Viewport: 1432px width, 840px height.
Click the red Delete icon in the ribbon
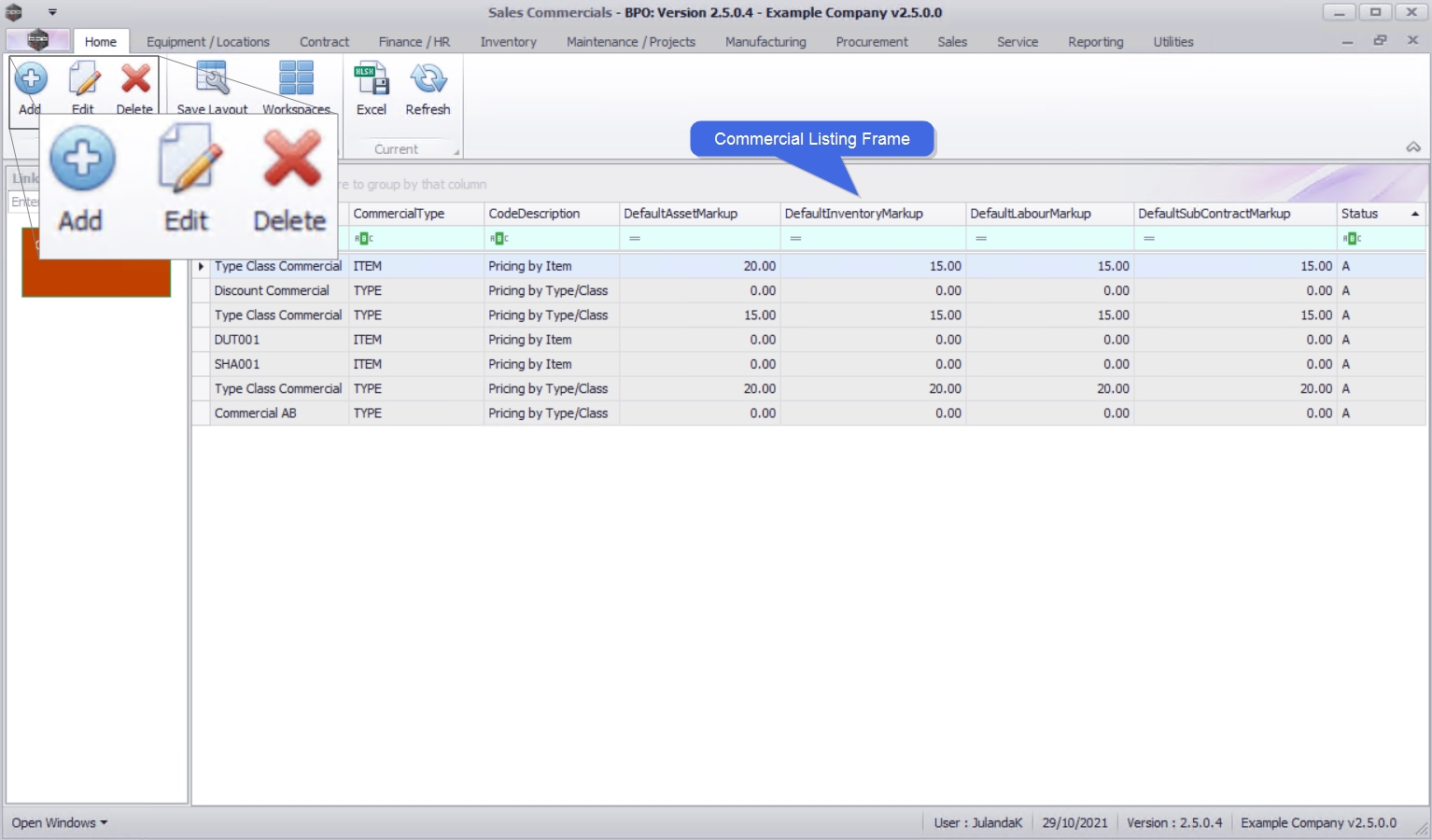(135, 78)
